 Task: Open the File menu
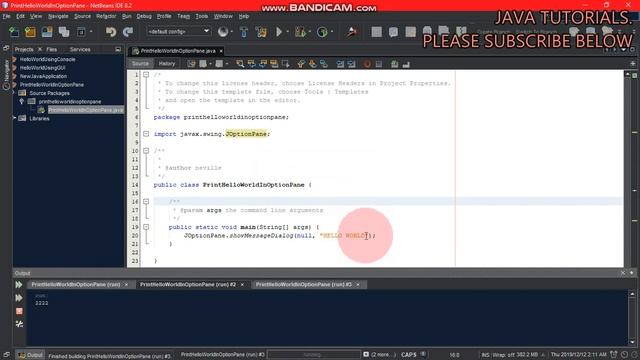(7, 16)
